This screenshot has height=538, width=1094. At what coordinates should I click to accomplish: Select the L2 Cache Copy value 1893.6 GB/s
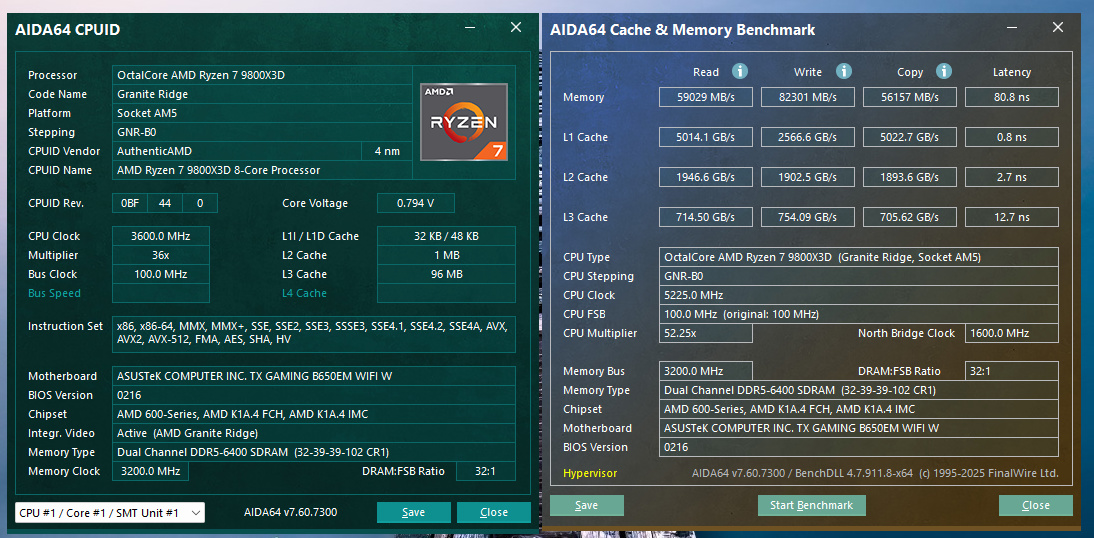(x=910, y=177)
